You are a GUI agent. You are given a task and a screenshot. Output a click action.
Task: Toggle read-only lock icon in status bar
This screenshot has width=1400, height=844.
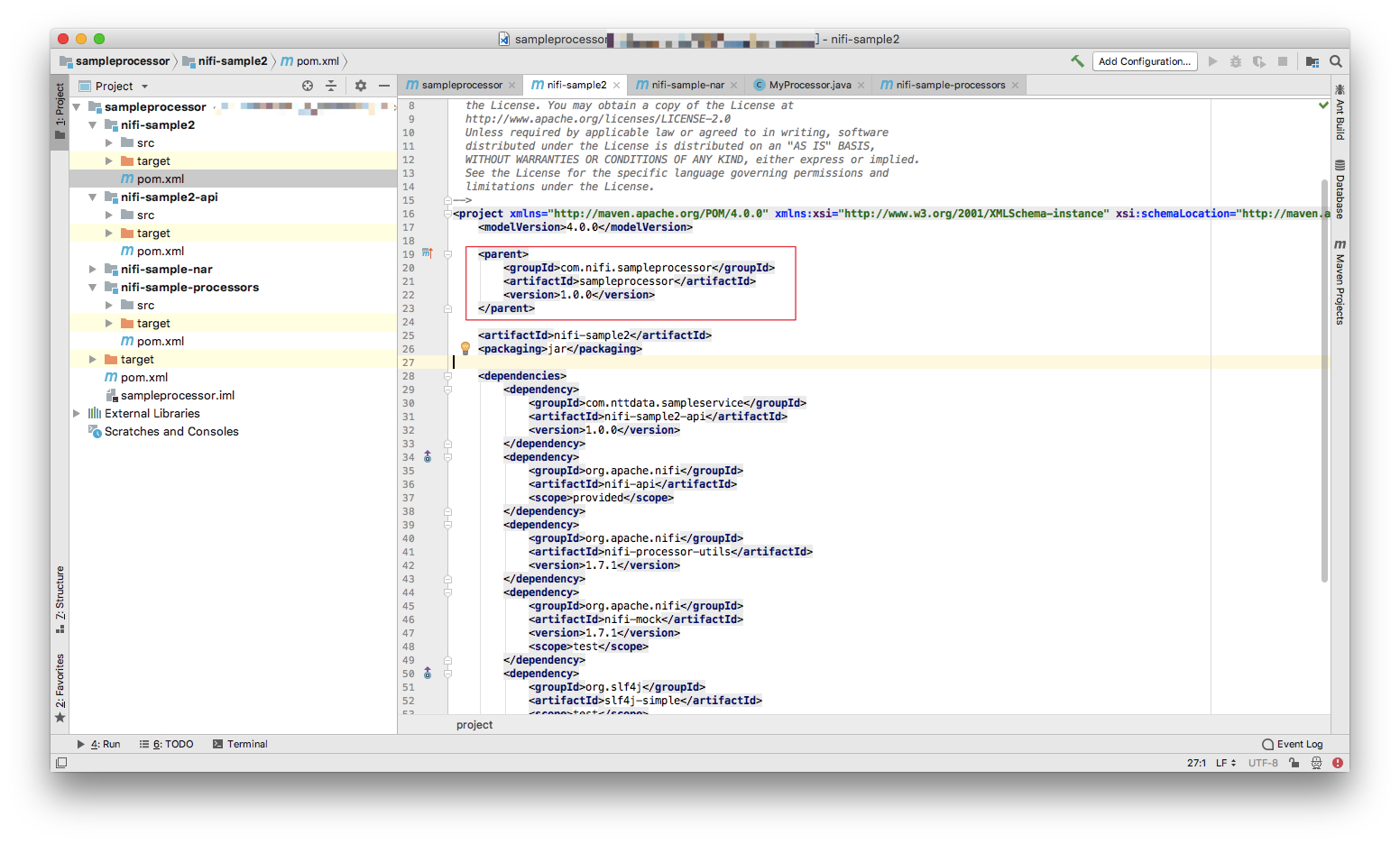pyautogui.click(x=1294, y=763)
